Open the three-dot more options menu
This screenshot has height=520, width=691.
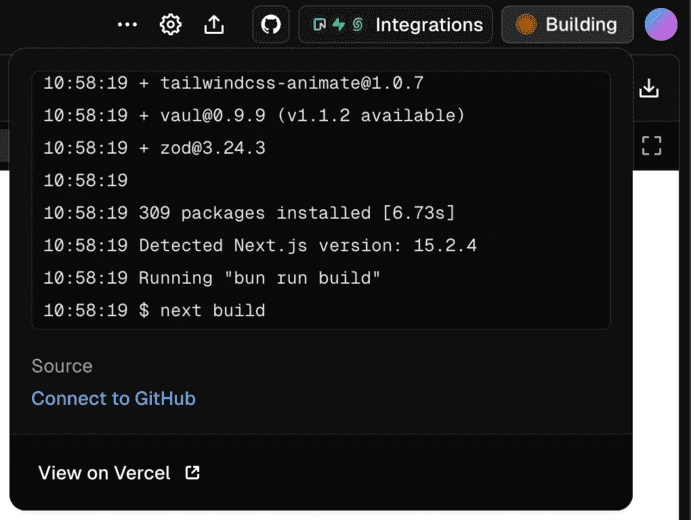(127, 25)
